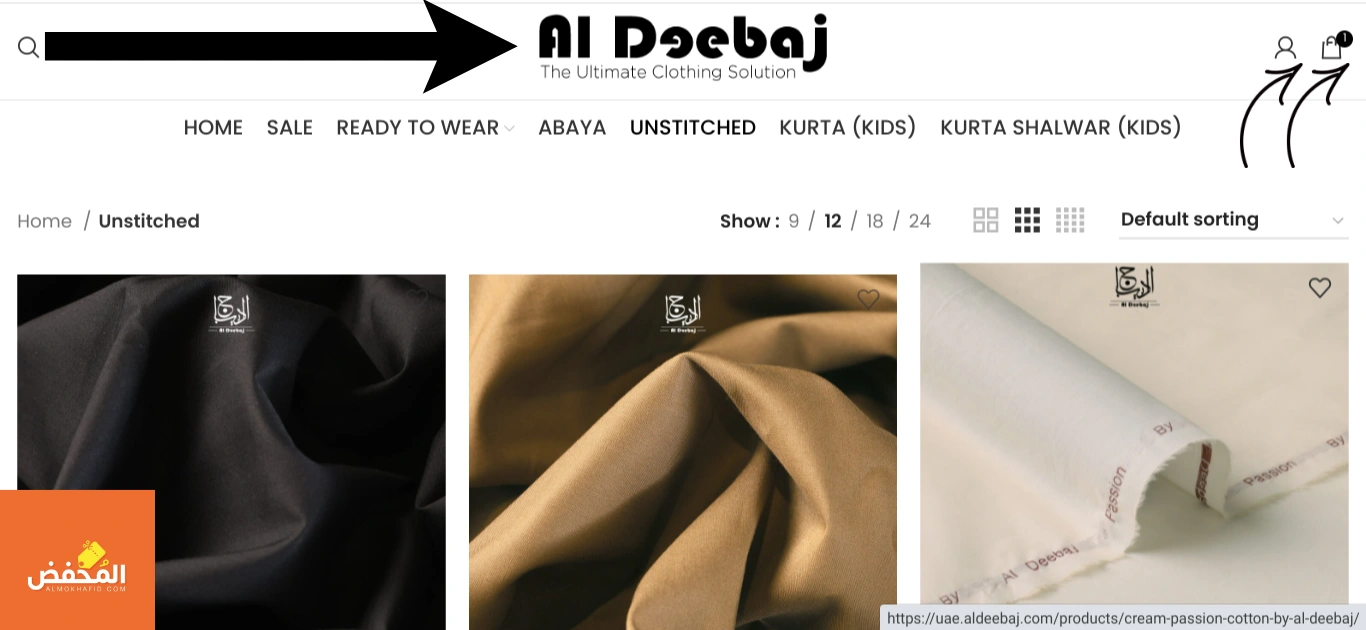Switch to four-column grid view

[1070, 220]
